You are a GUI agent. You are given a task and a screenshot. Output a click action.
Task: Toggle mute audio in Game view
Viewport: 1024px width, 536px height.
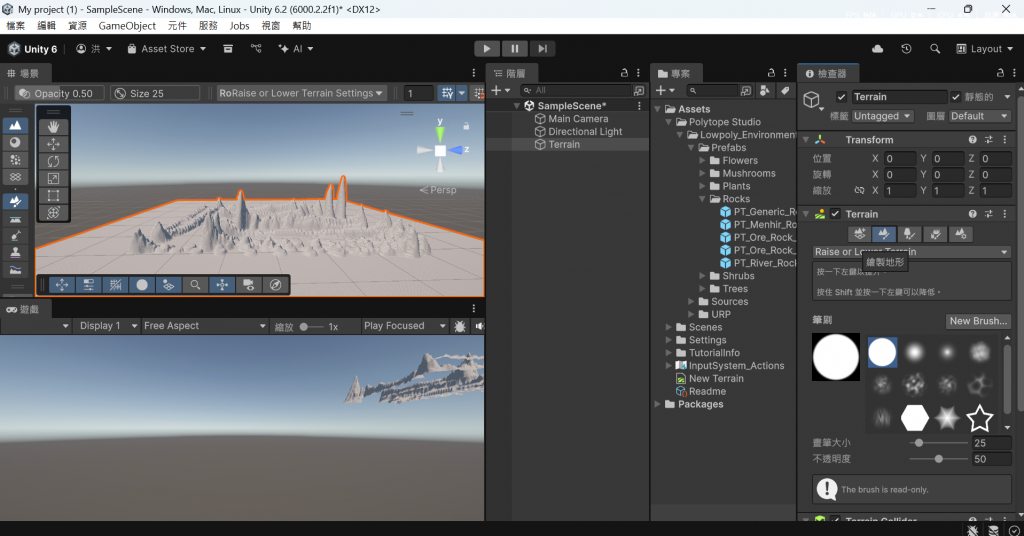click(479, 326)
